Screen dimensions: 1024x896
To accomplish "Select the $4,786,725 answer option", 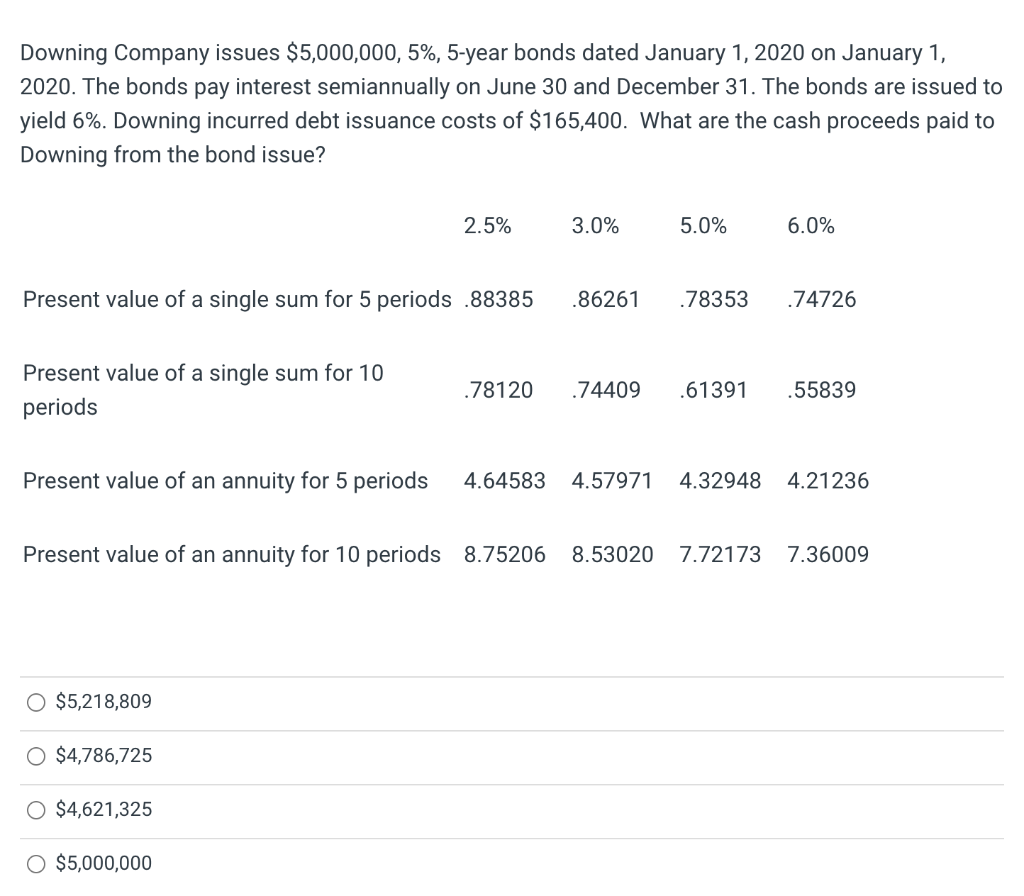I will click(x=35, y=756).
